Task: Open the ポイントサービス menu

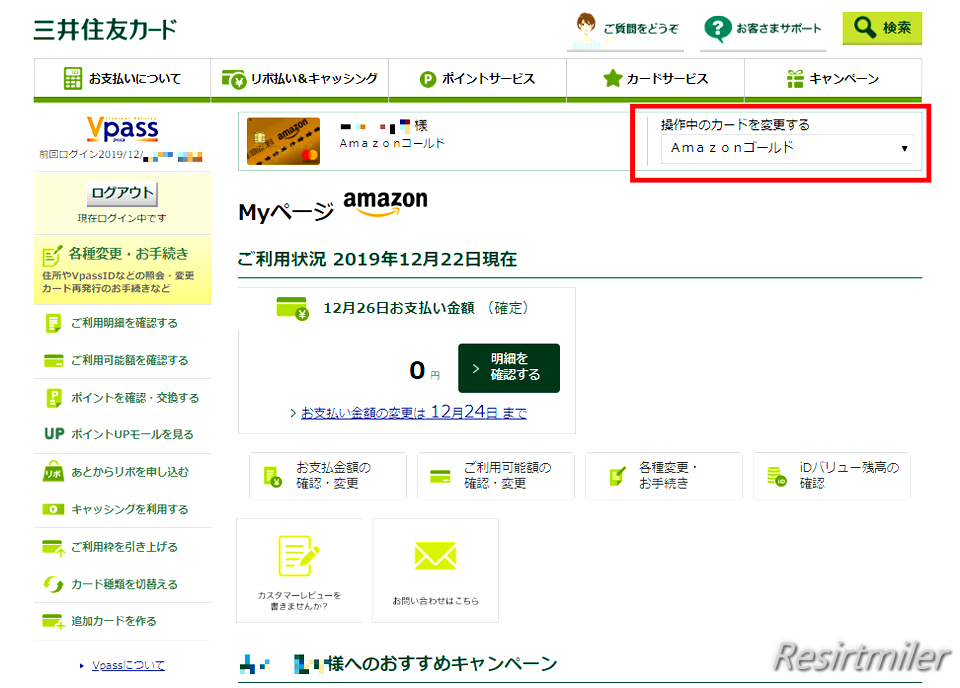Action: (478, 79)
